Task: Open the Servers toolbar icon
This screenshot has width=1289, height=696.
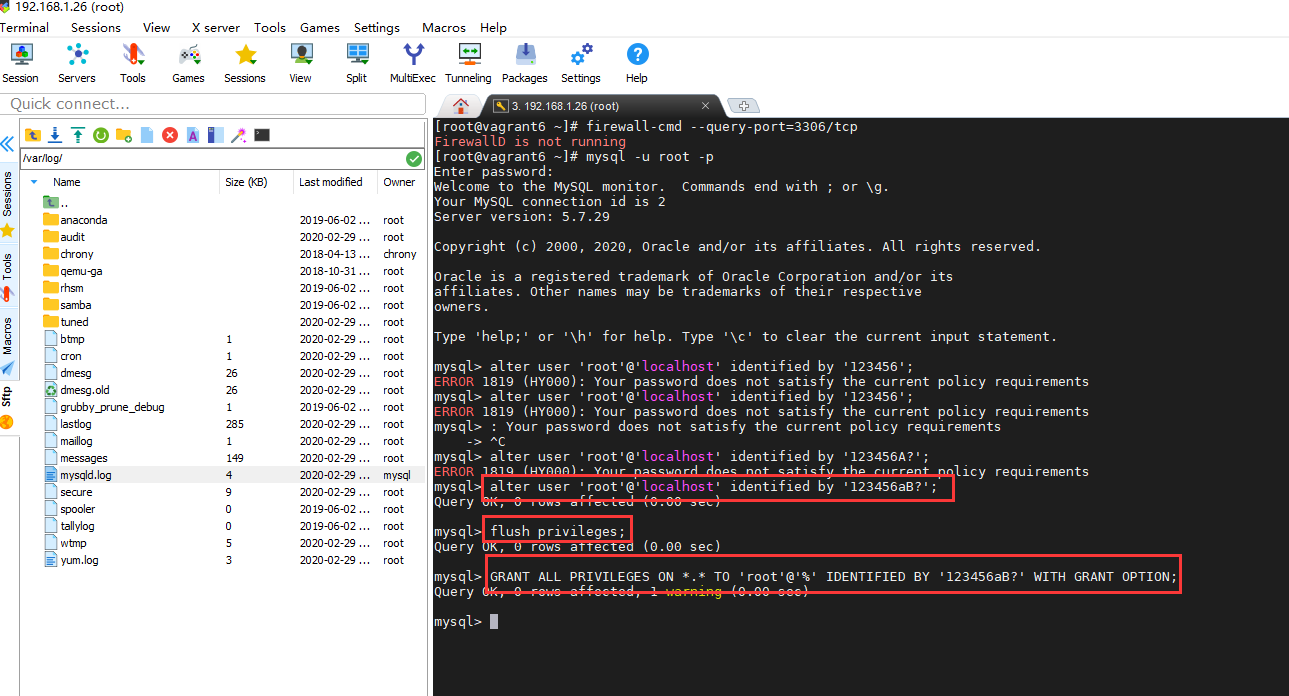Action: point(77,63)
